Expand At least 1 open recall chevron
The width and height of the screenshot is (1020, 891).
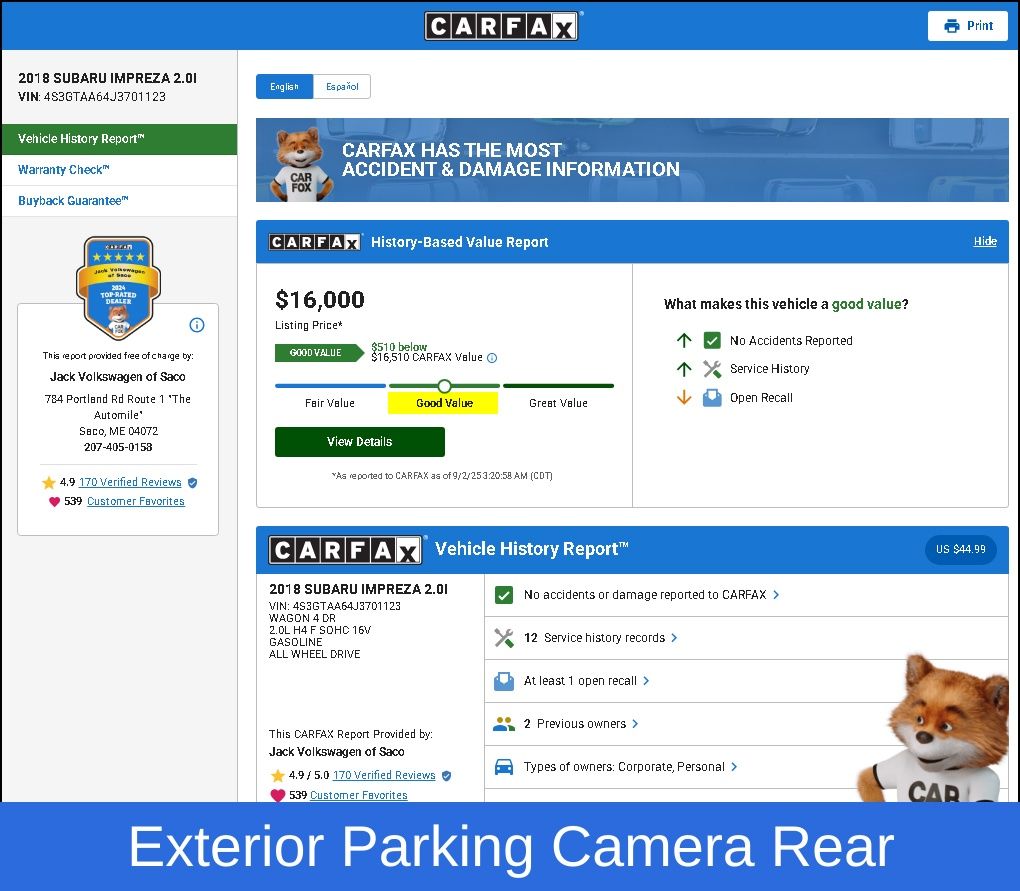[x=645, y=681]
